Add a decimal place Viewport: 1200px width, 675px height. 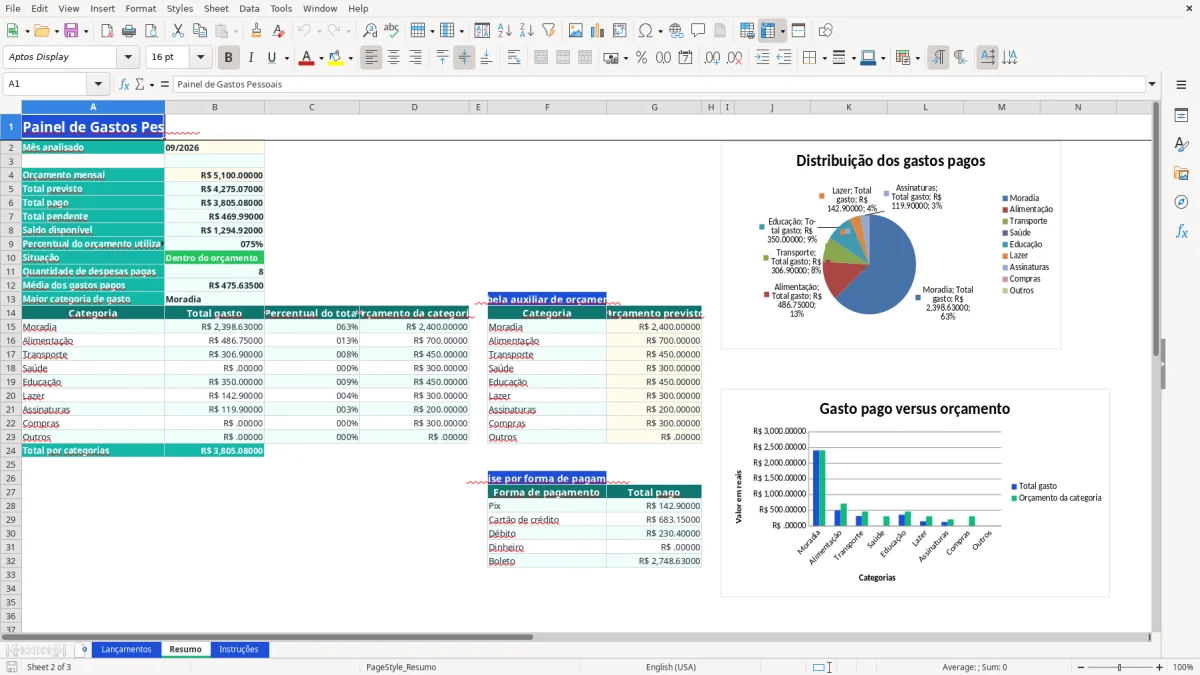[712, 58]
